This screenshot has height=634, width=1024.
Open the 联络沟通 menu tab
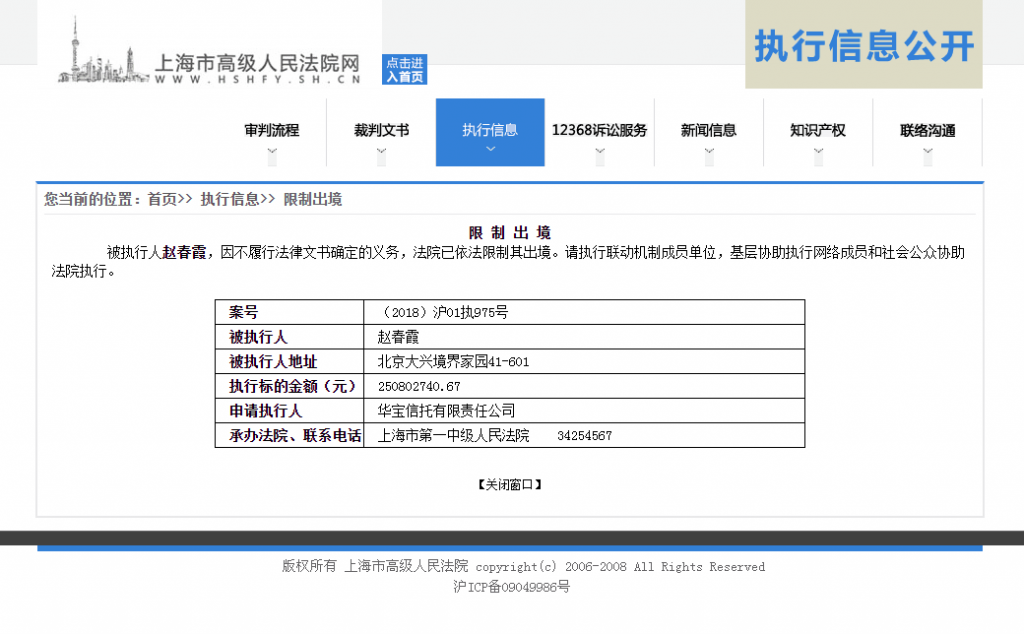click(927, 130)
